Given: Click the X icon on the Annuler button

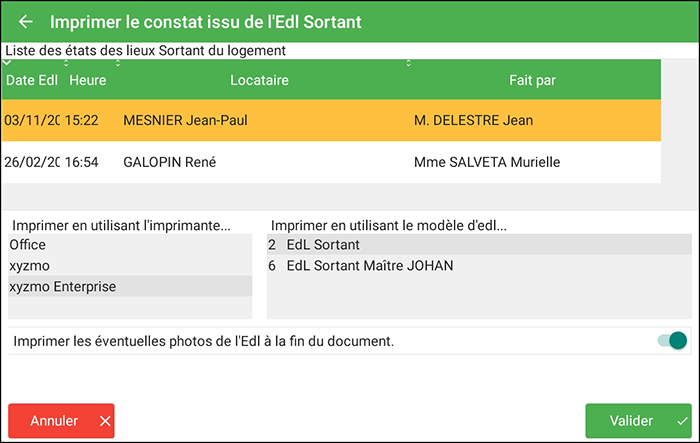Looking at the screenshot, I should point(105,422).
